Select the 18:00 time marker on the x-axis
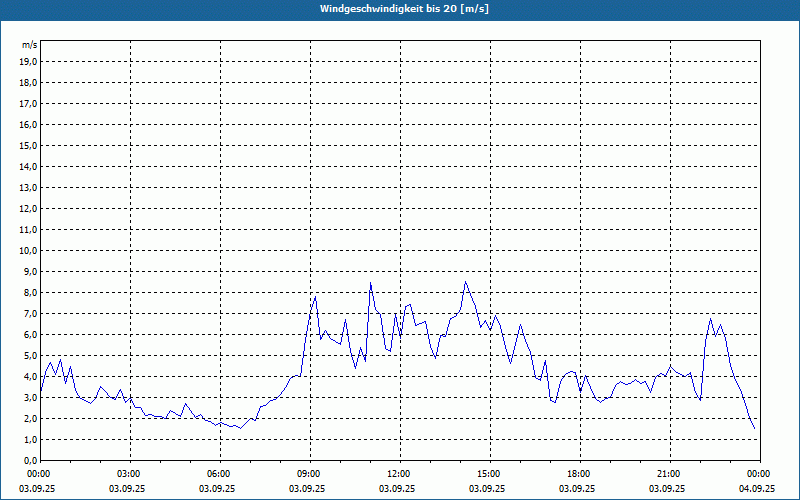This screenshot has width=800, height=500. point(578,474)
